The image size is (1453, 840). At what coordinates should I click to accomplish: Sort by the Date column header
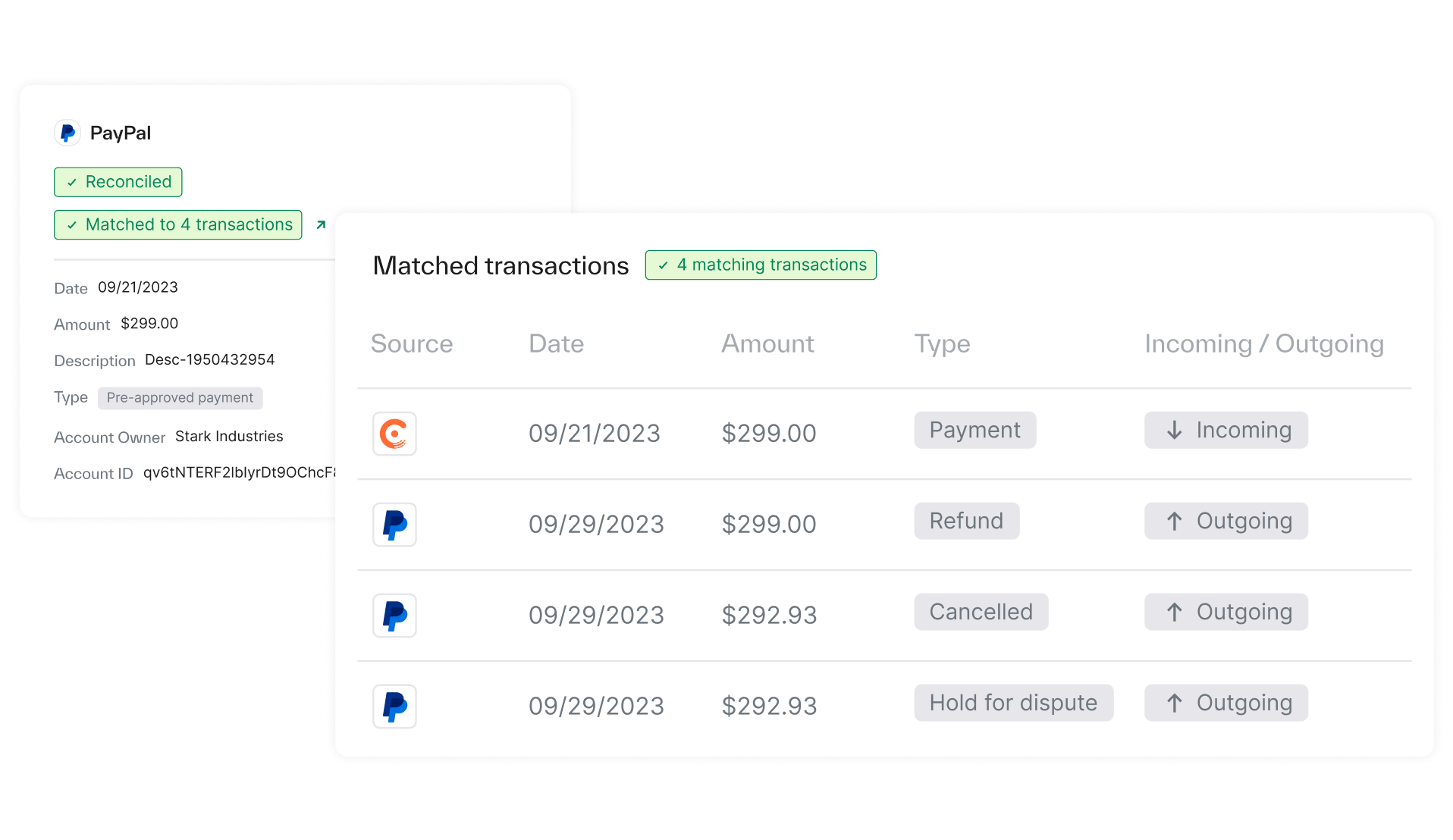[x=556, y=344]
